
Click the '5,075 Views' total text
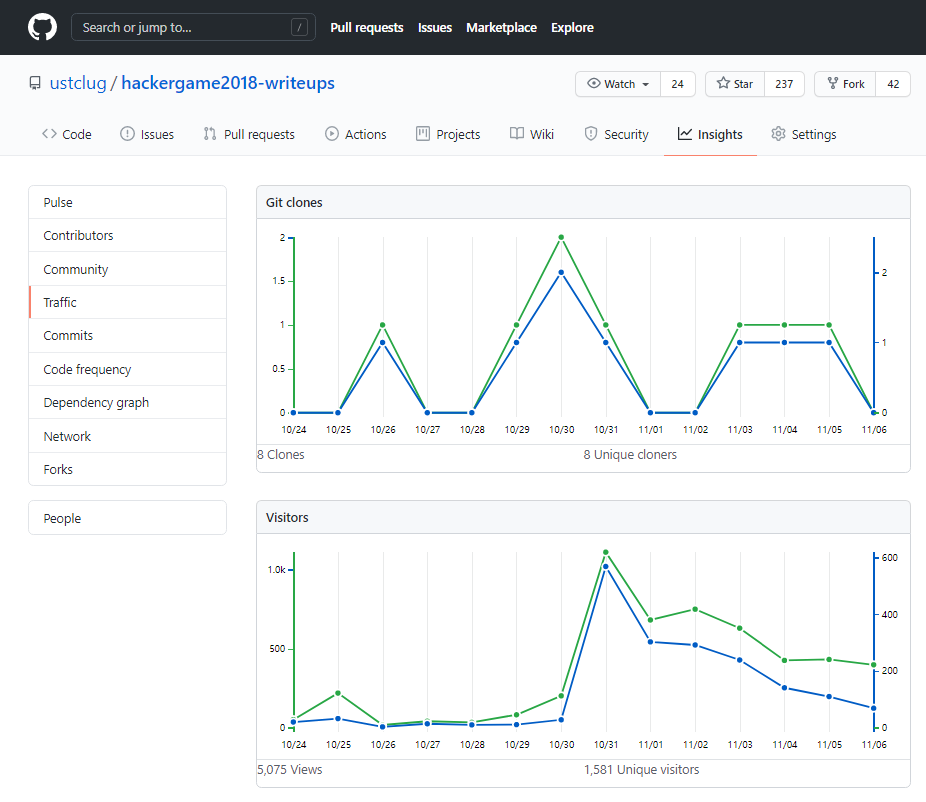click(290, 770)
